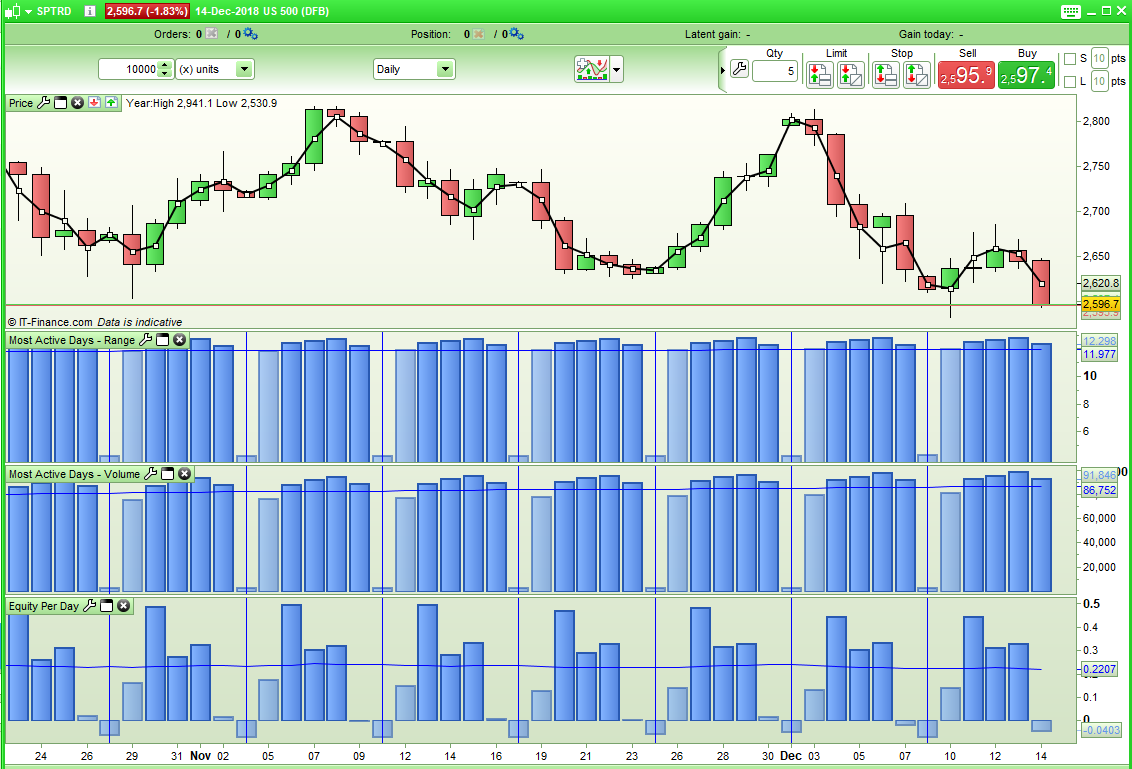The height and width of the screenshot is (769, 1132).
Task: Click the Qty input field
Action: point(775,71)
